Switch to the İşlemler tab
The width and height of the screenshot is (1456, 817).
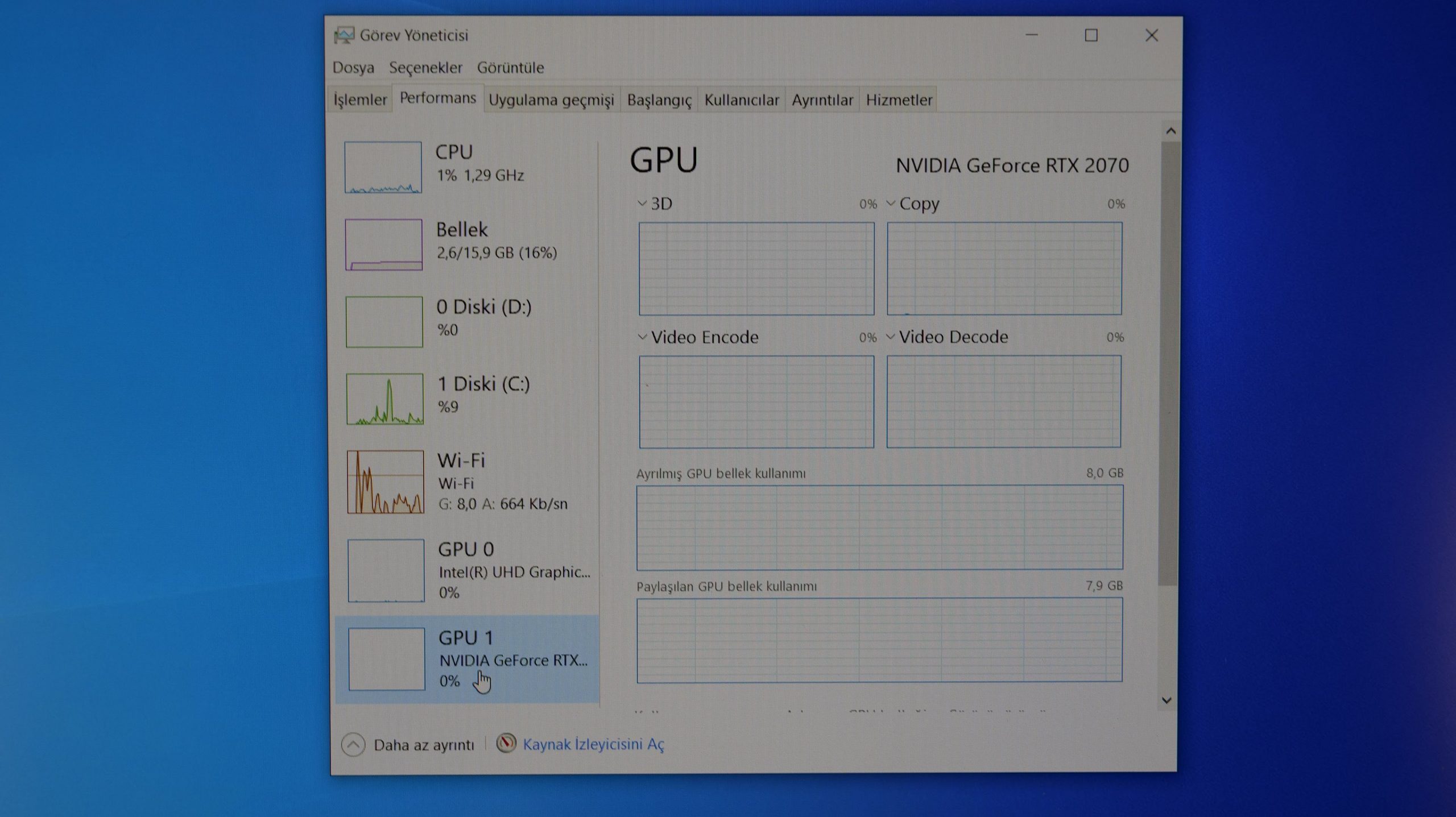click(359, 100)
